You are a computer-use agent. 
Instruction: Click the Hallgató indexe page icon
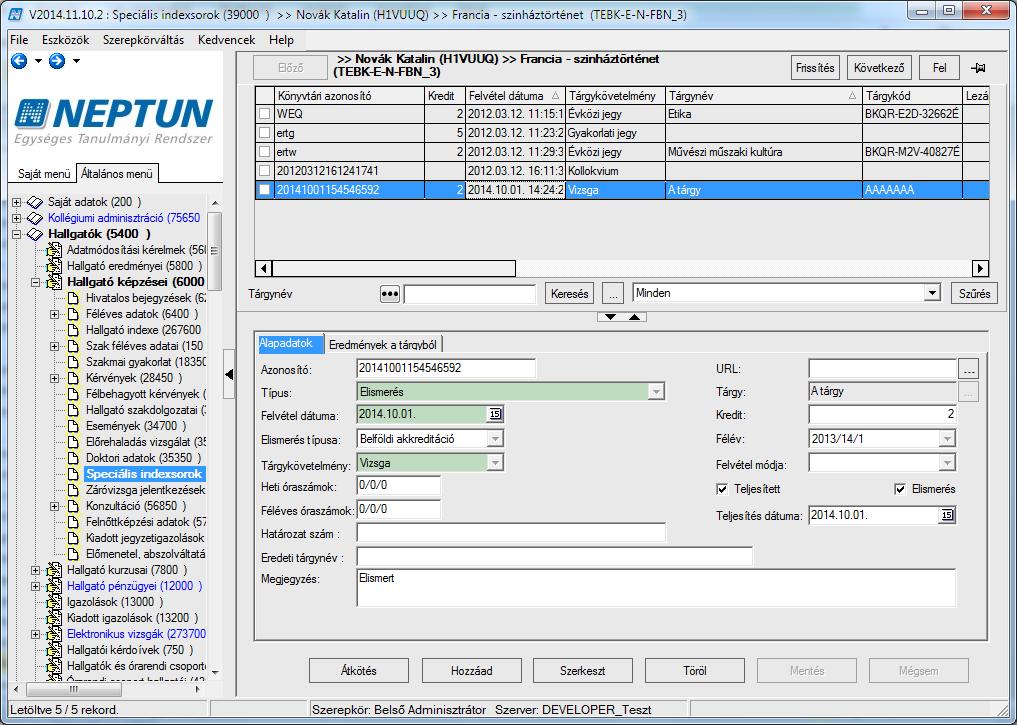73,330
